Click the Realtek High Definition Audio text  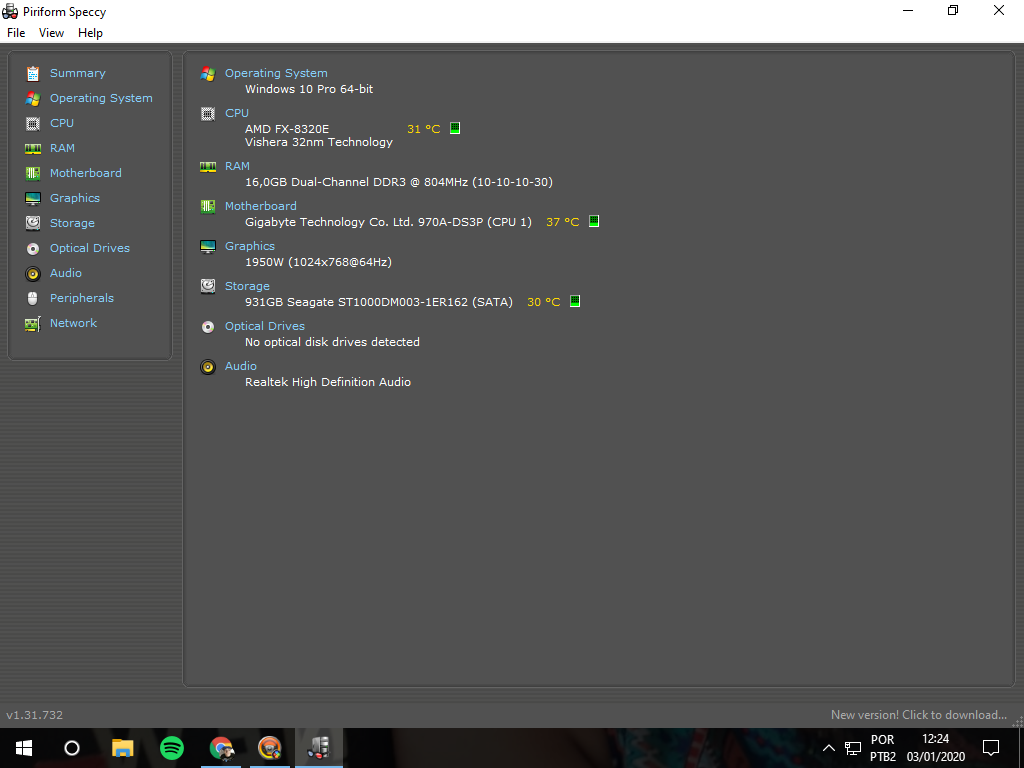pyautogui.click(x=328, y=382)
